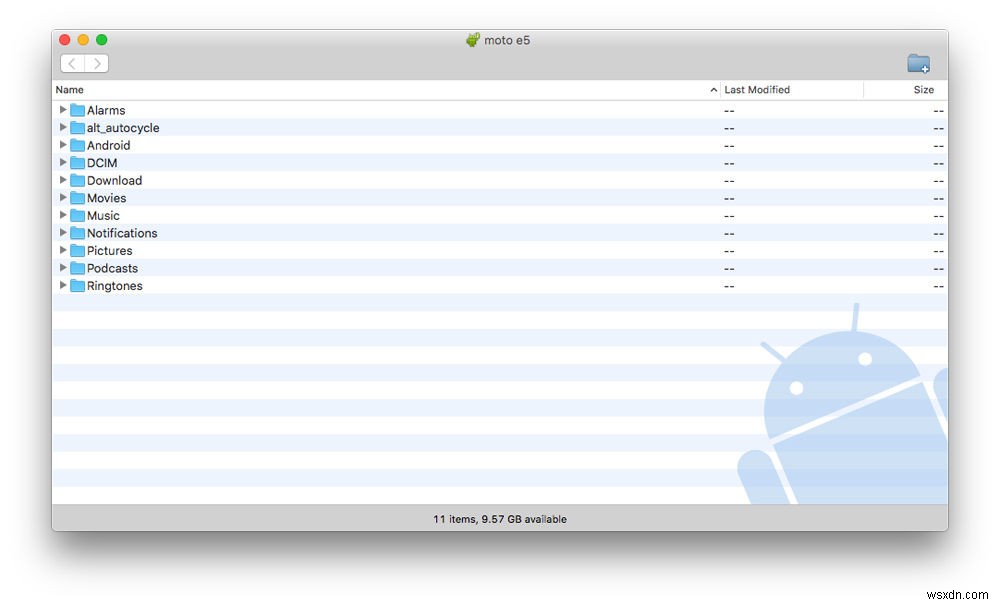Select the DCIM folder name

click(102, 163)
